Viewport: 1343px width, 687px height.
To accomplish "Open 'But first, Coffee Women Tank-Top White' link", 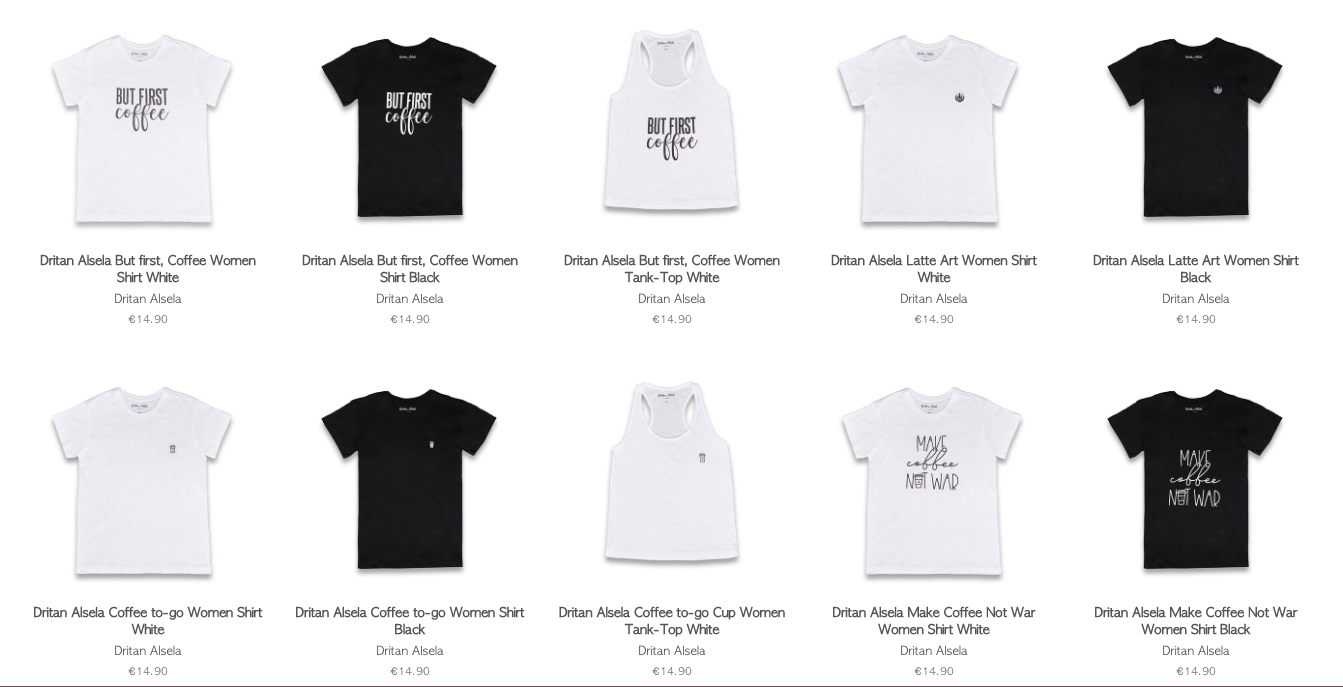I will (672, 269).
